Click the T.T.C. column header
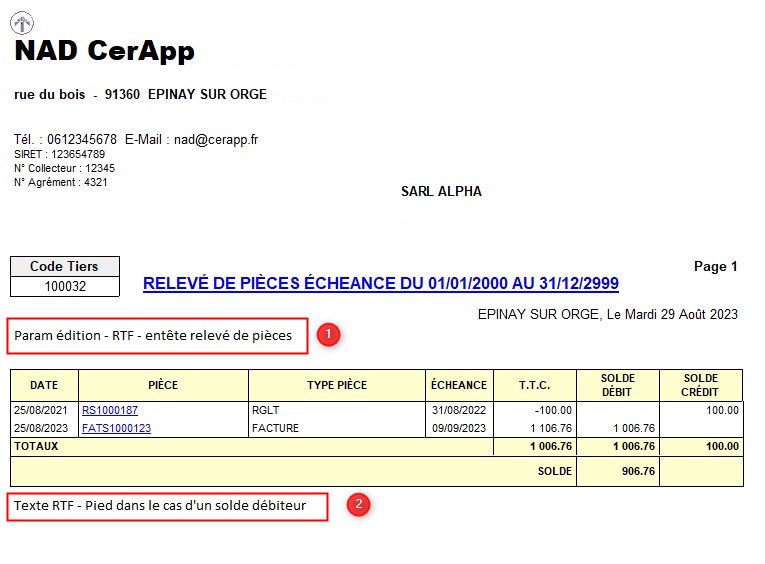The width and height of the screenshot is (765, 564). click(535, 385)
